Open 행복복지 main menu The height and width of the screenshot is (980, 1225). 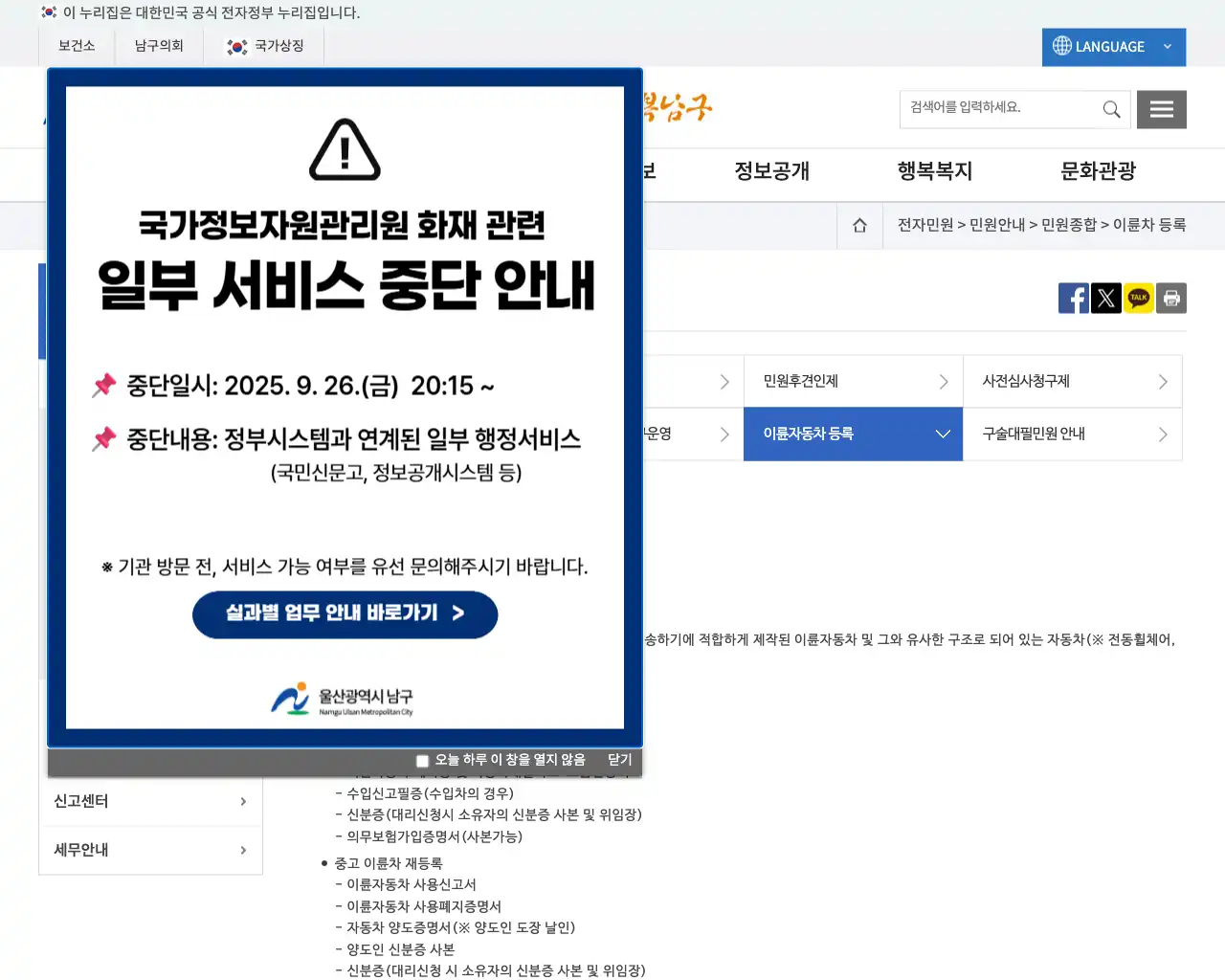tap(935, 171)
